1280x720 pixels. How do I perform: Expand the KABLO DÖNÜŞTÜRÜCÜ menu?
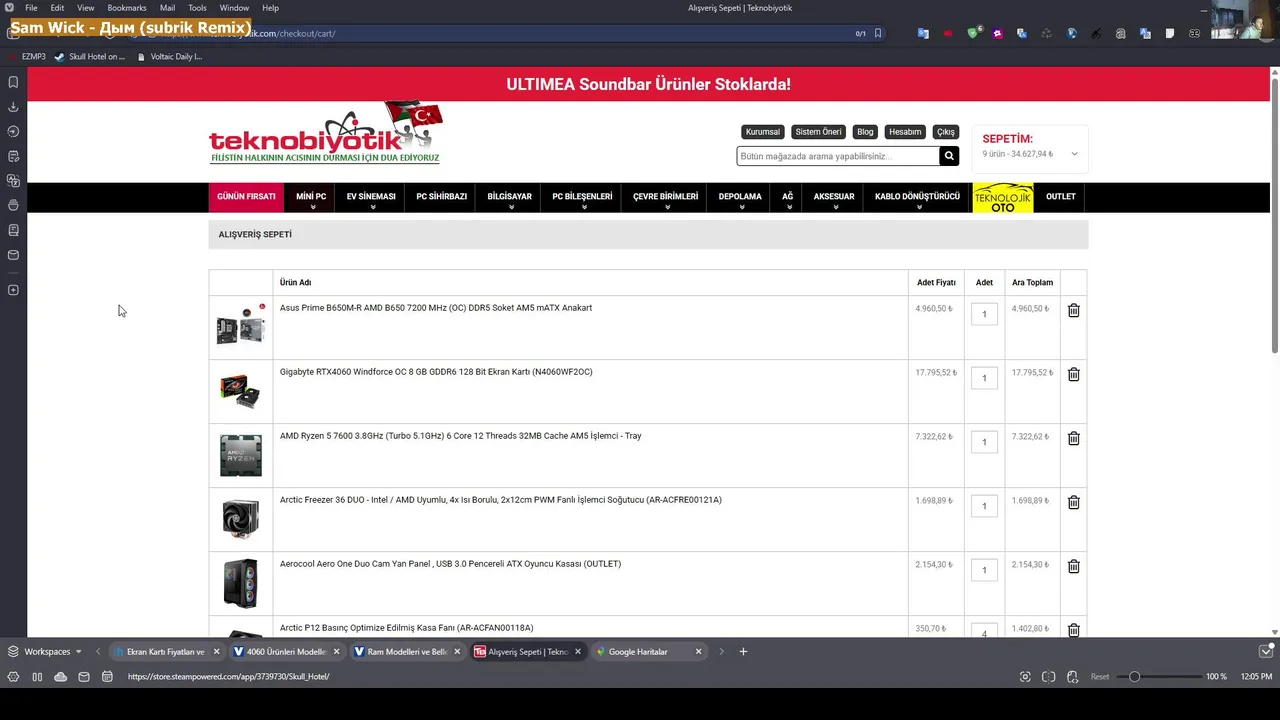[917, 198]
